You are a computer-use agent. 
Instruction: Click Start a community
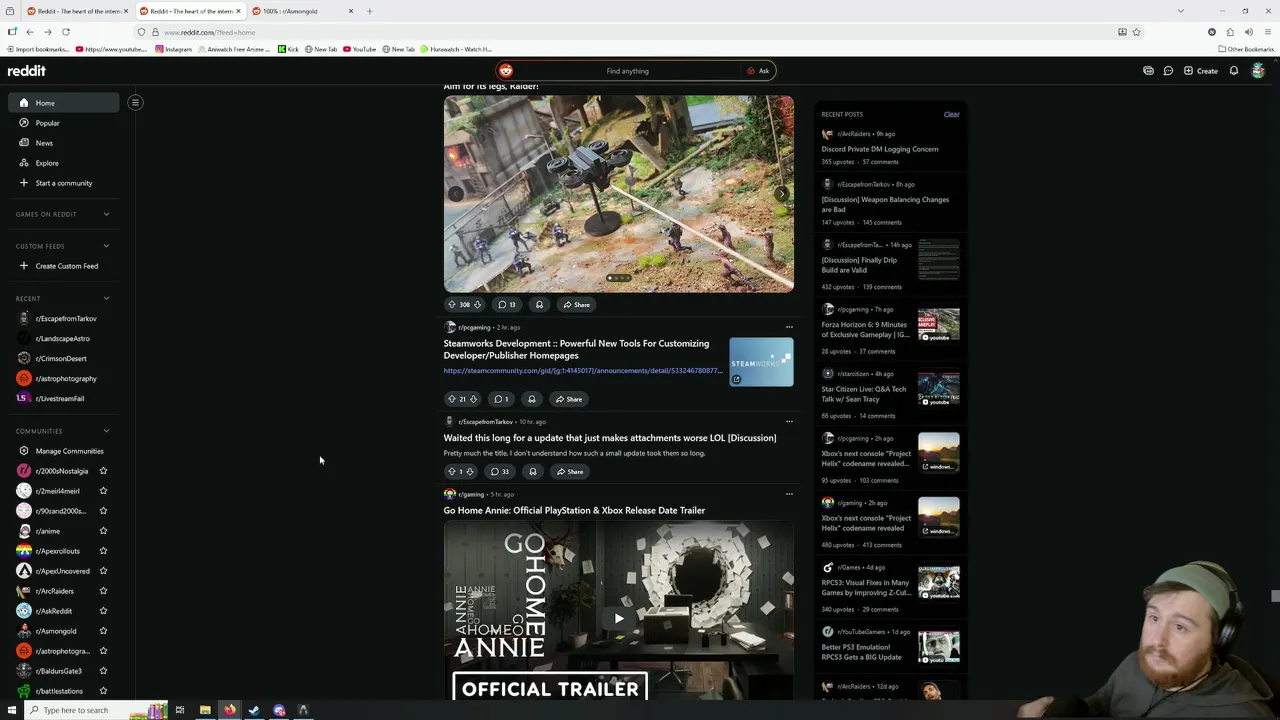click(63, 183)
